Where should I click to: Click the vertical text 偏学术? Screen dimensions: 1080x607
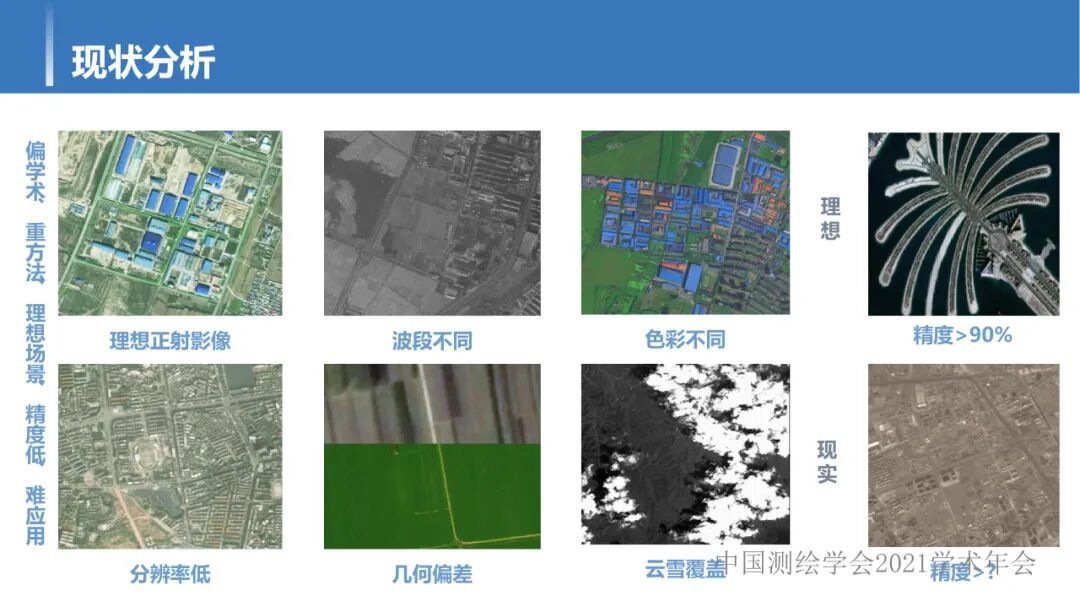(x=35, y=171)
